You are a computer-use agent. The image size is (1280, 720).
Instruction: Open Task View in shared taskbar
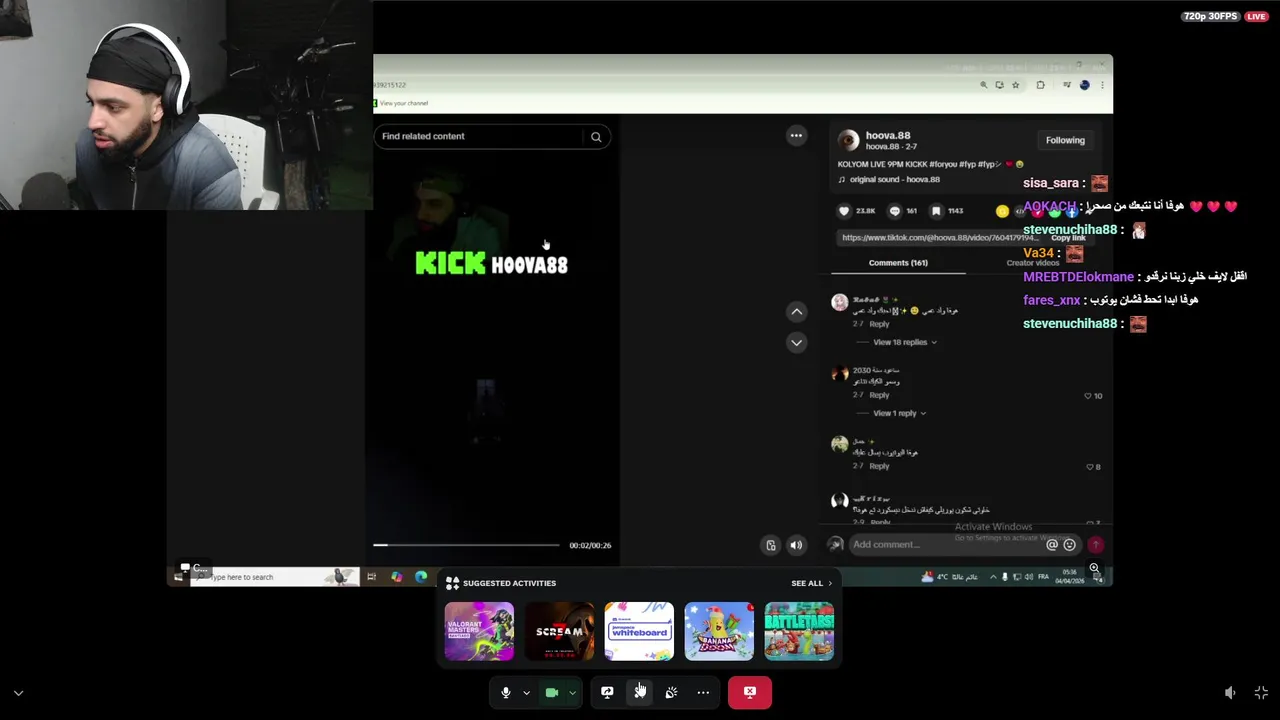371,577
